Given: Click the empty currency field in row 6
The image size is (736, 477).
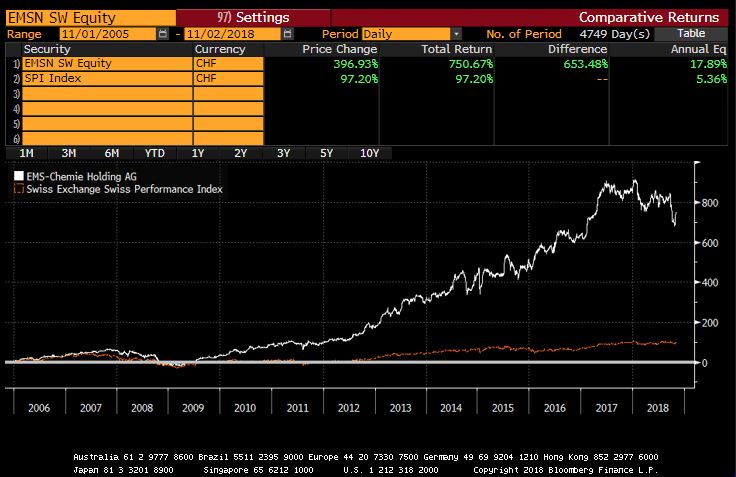Looking at the screenshot, I should tap(228, 138).
